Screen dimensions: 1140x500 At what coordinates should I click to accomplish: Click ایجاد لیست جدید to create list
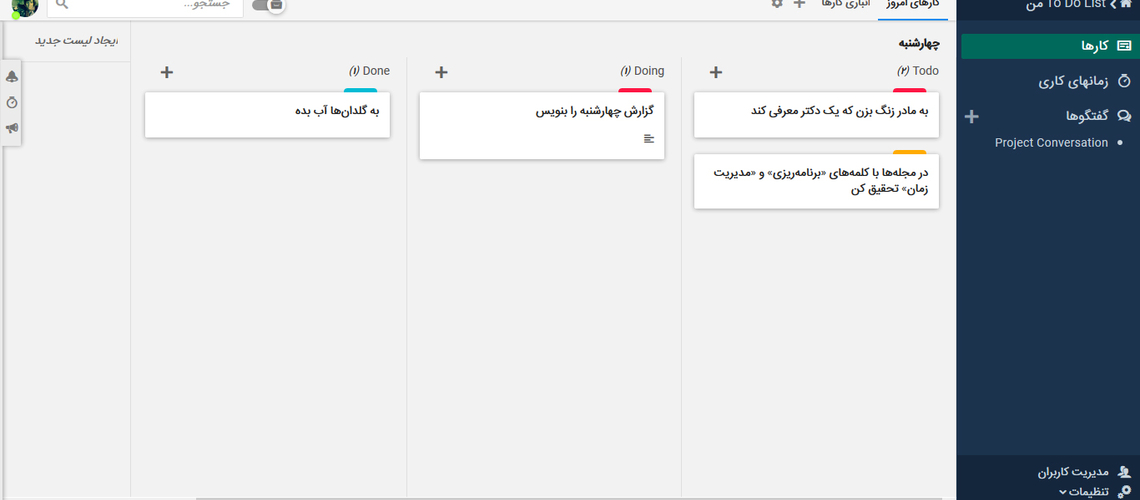[x=76, y=41]
